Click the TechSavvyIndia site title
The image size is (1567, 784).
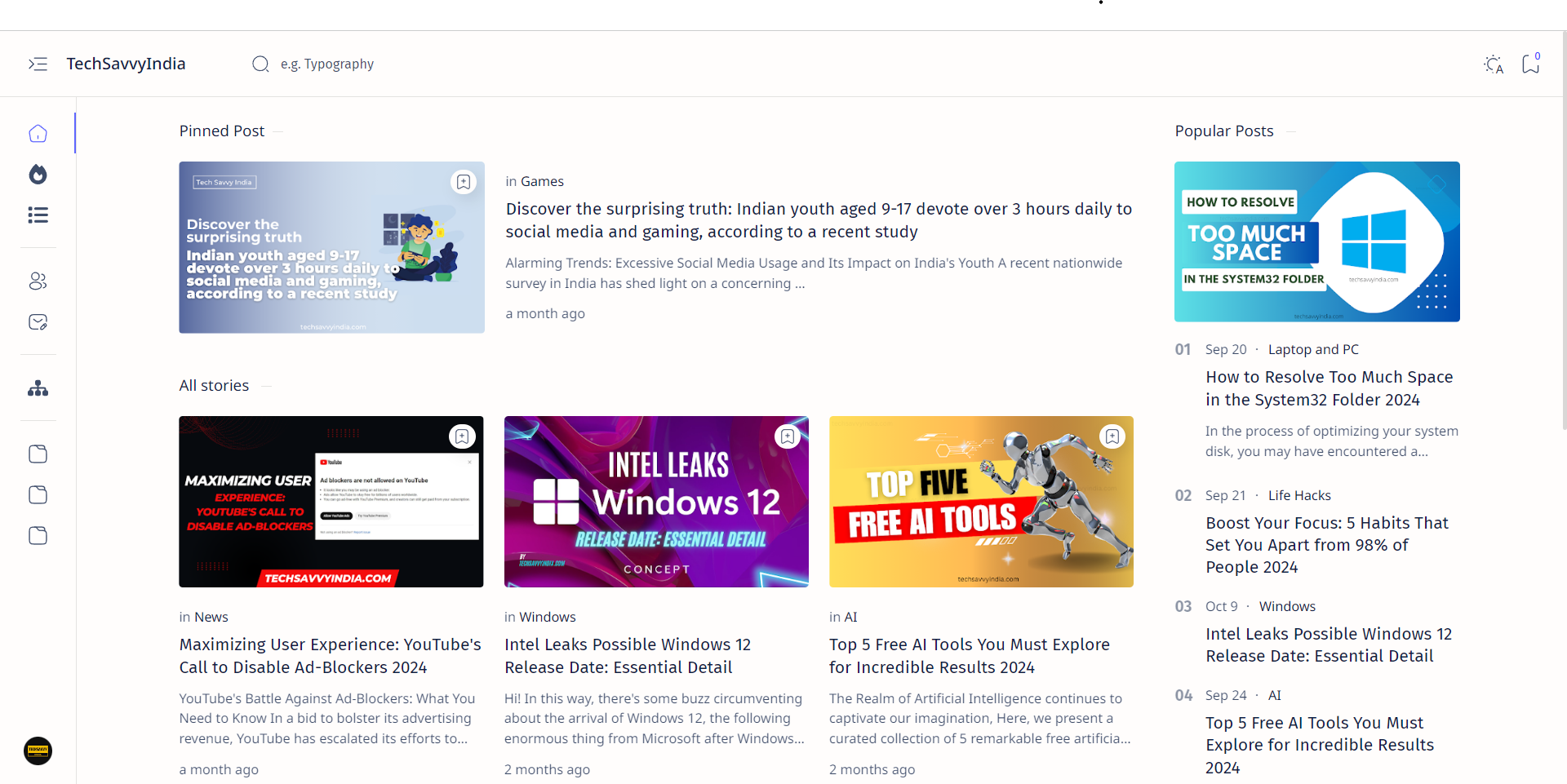click(x=126, y=64)
